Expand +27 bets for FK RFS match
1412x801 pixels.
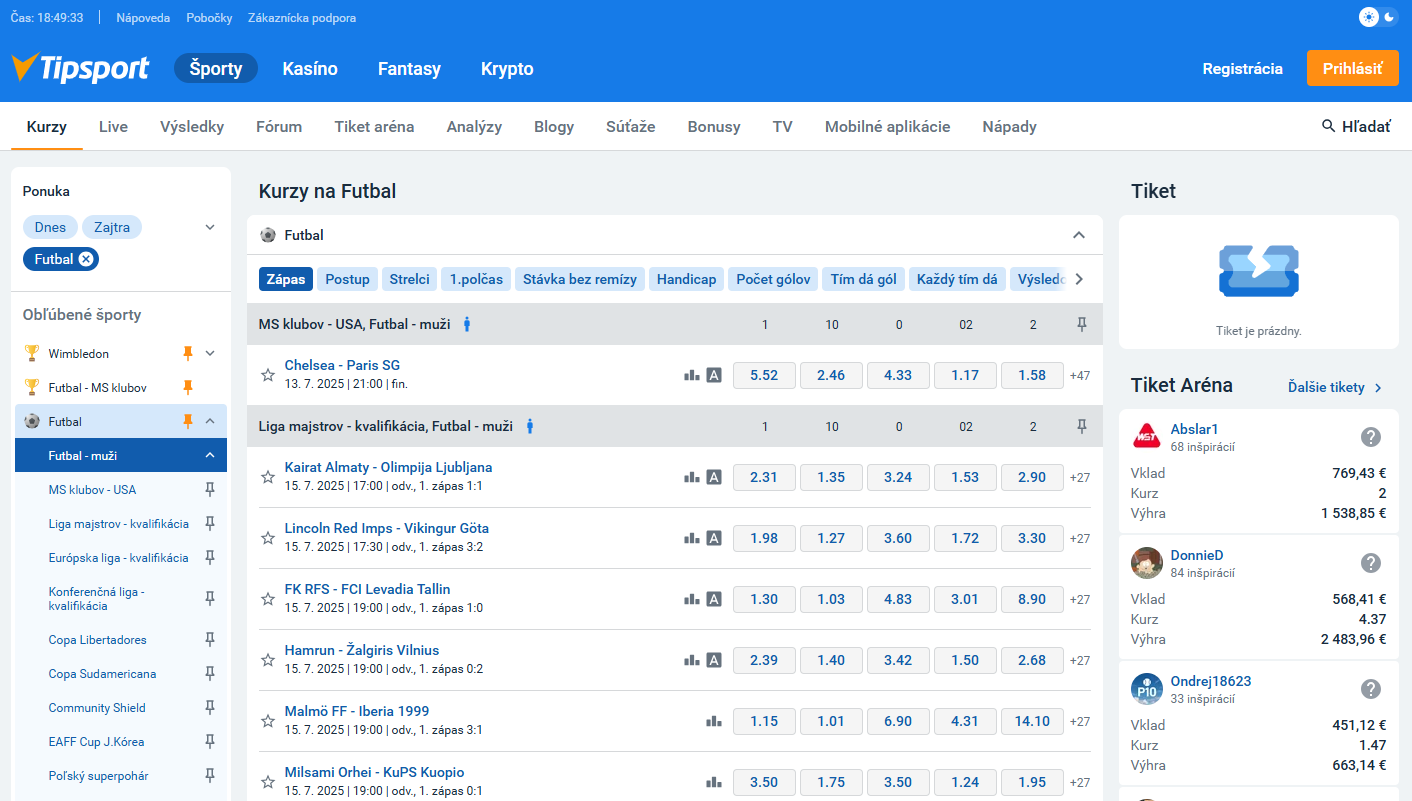(x=1080, y=599)
